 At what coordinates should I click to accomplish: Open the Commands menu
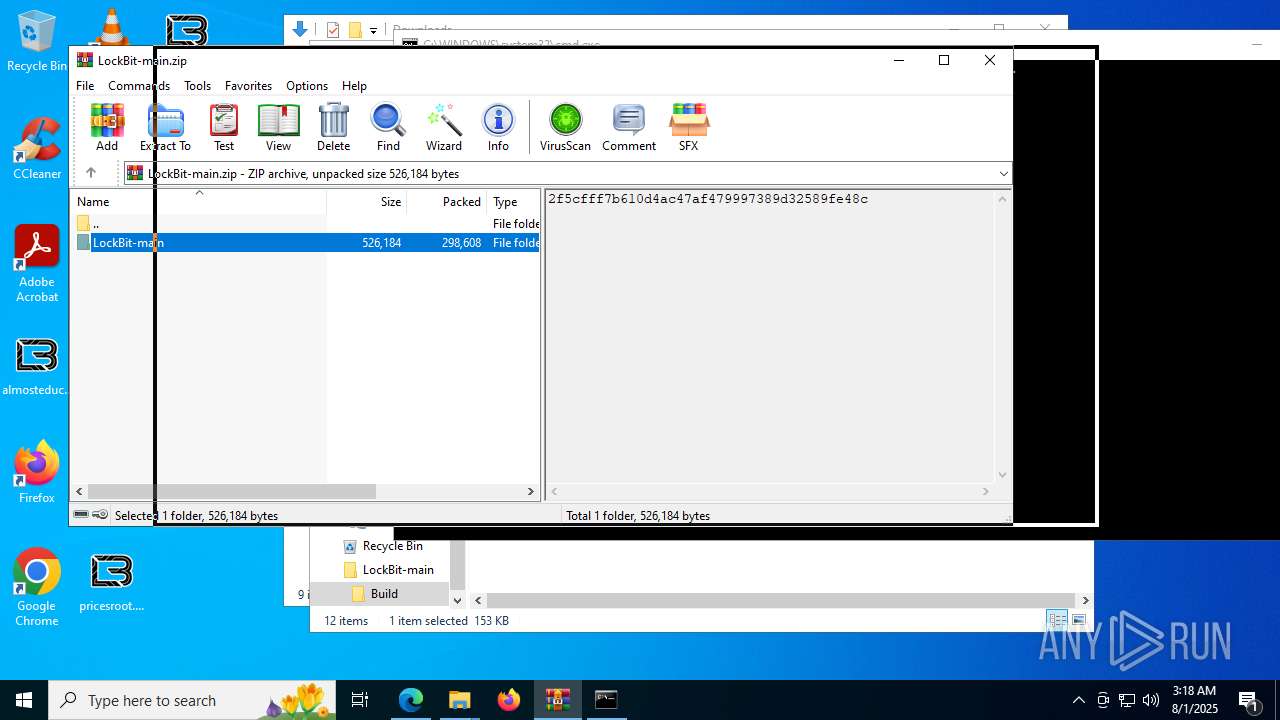point(139,86)
